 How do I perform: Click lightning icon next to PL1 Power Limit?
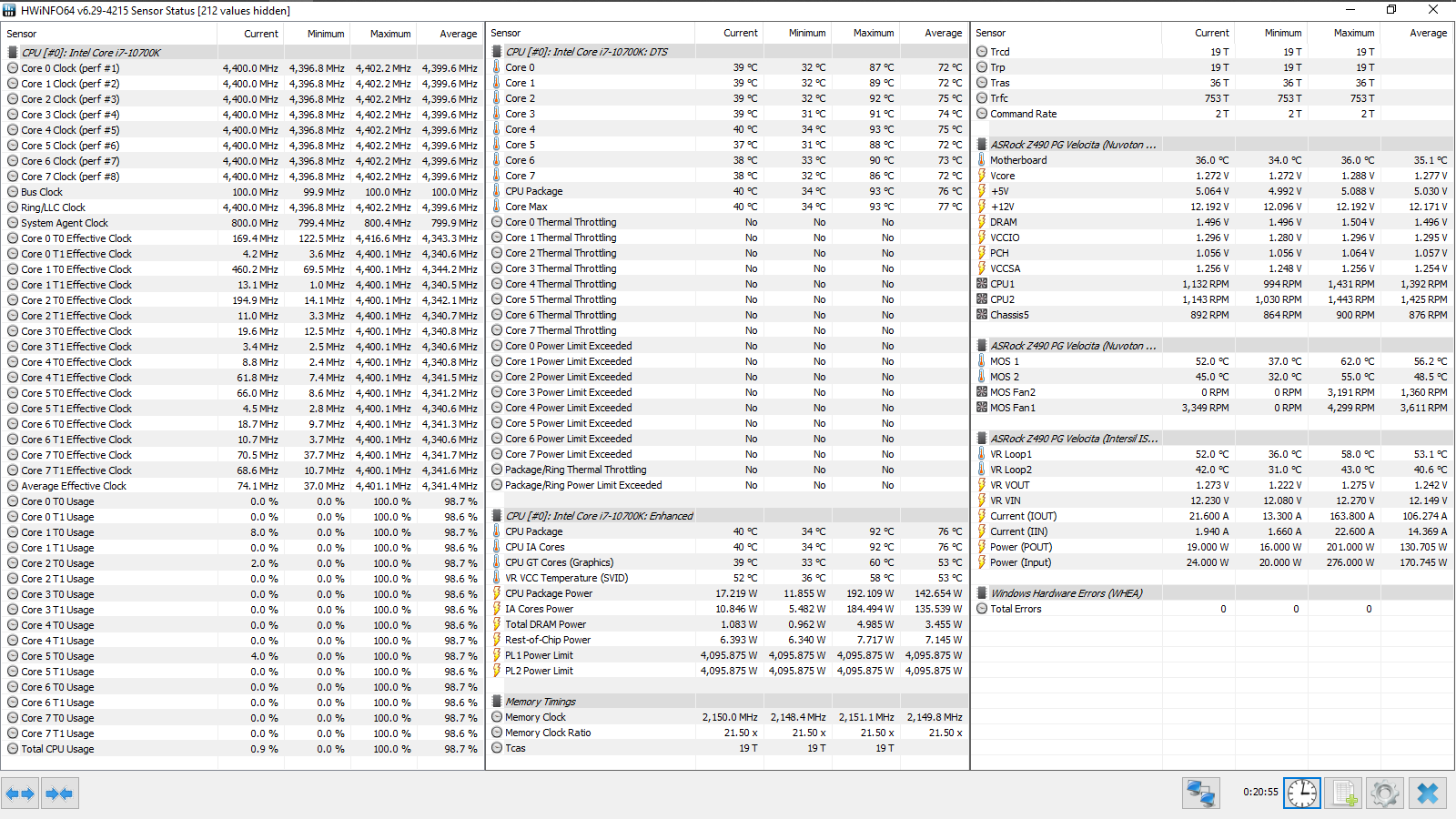point(497,655)
